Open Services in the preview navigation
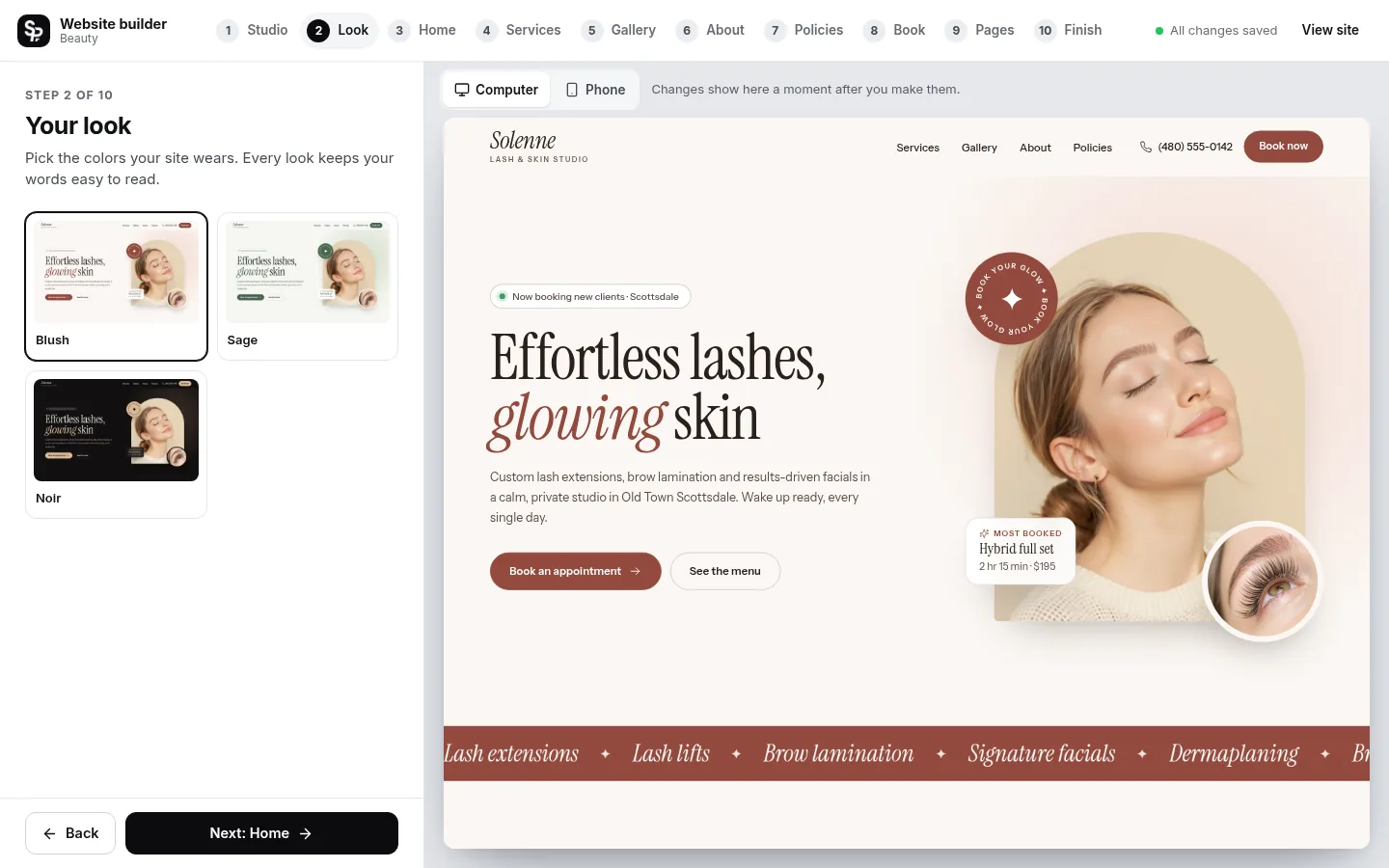1389x868 pixels. 917,148
